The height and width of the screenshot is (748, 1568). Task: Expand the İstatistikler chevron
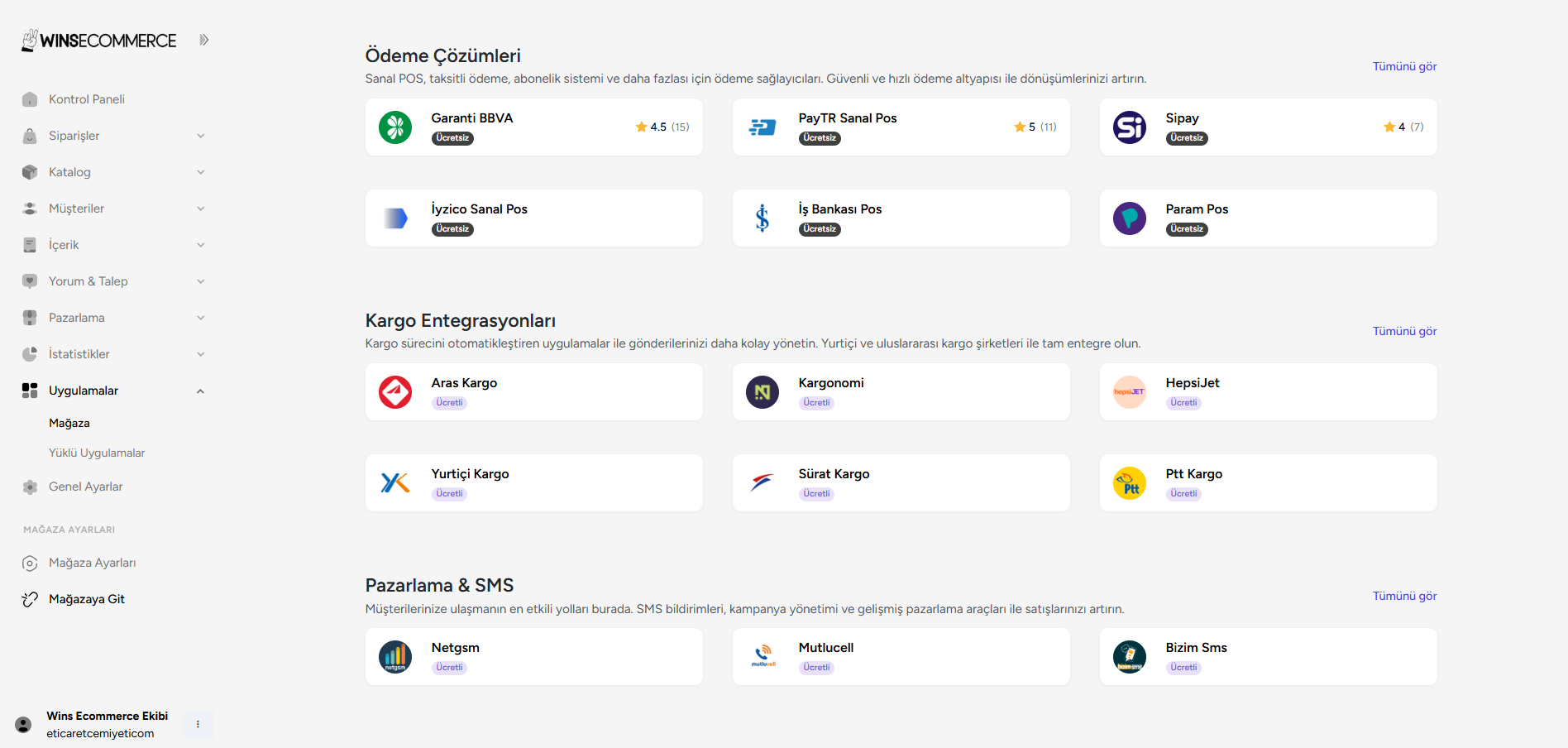[x=200, y=354]
